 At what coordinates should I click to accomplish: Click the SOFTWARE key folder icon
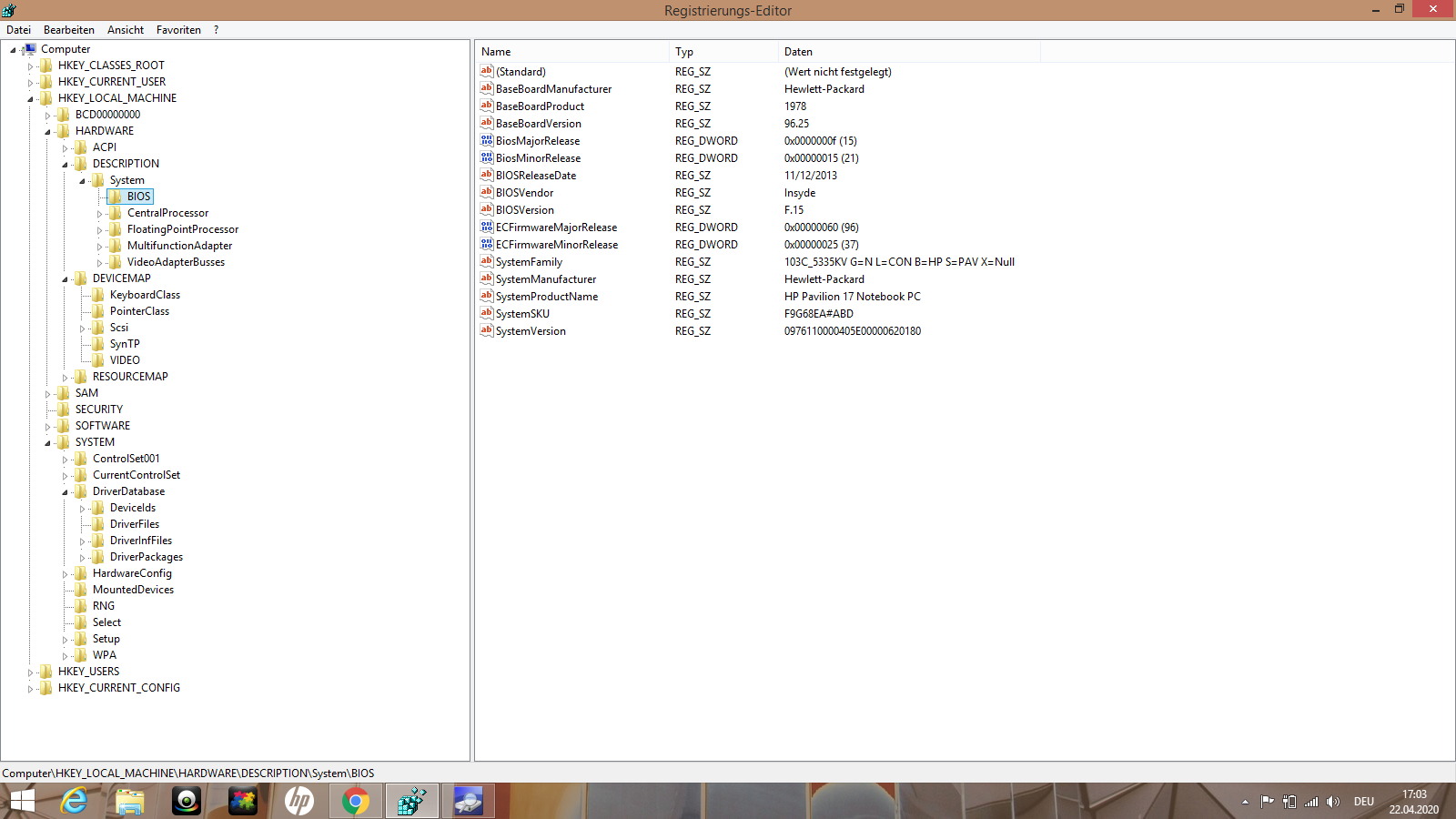(x=63, y=426)
